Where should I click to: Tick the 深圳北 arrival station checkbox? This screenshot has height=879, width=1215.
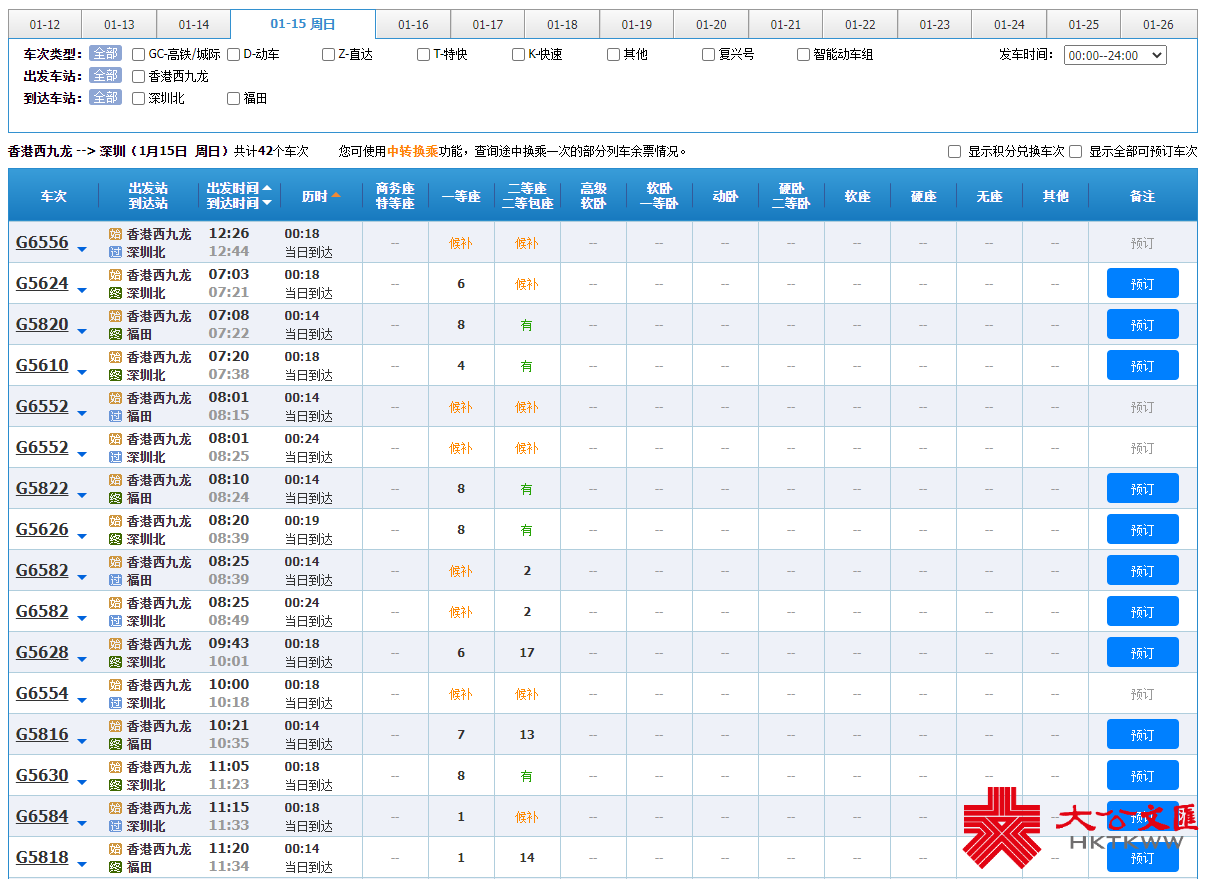[x=139, y=98]
